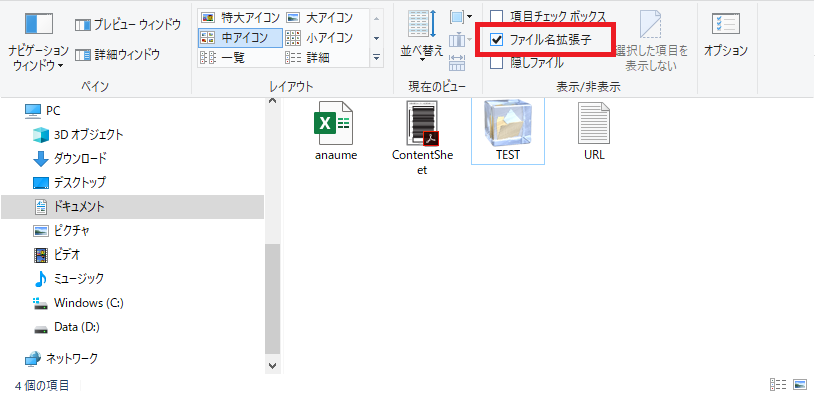Click the Add columns icon
Viewport: 816px width, 398px height.
(x=461, y=40)
